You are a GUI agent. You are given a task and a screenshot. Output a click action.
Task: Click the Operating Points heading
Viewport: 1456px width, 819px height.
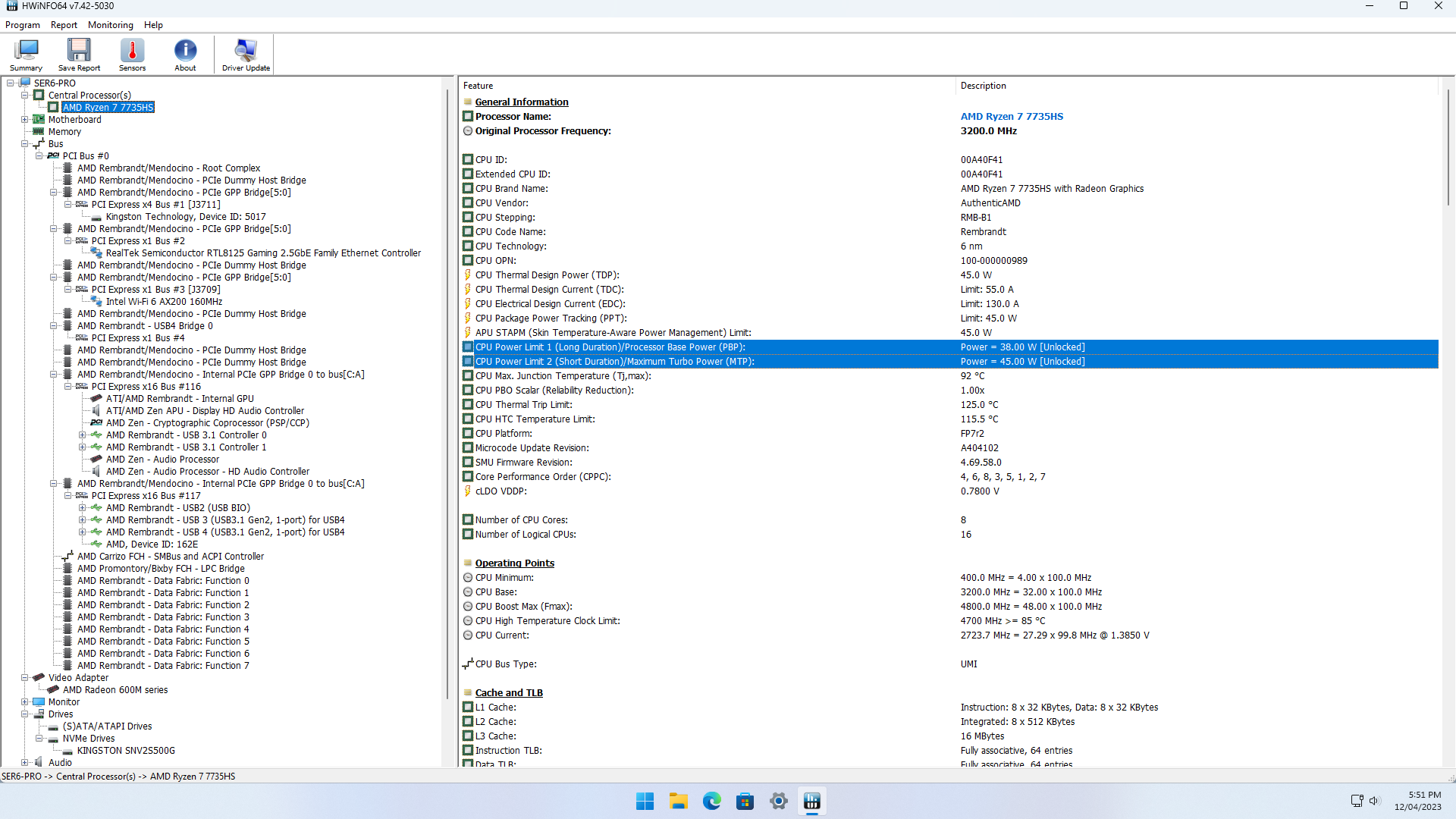pos(515,563)
